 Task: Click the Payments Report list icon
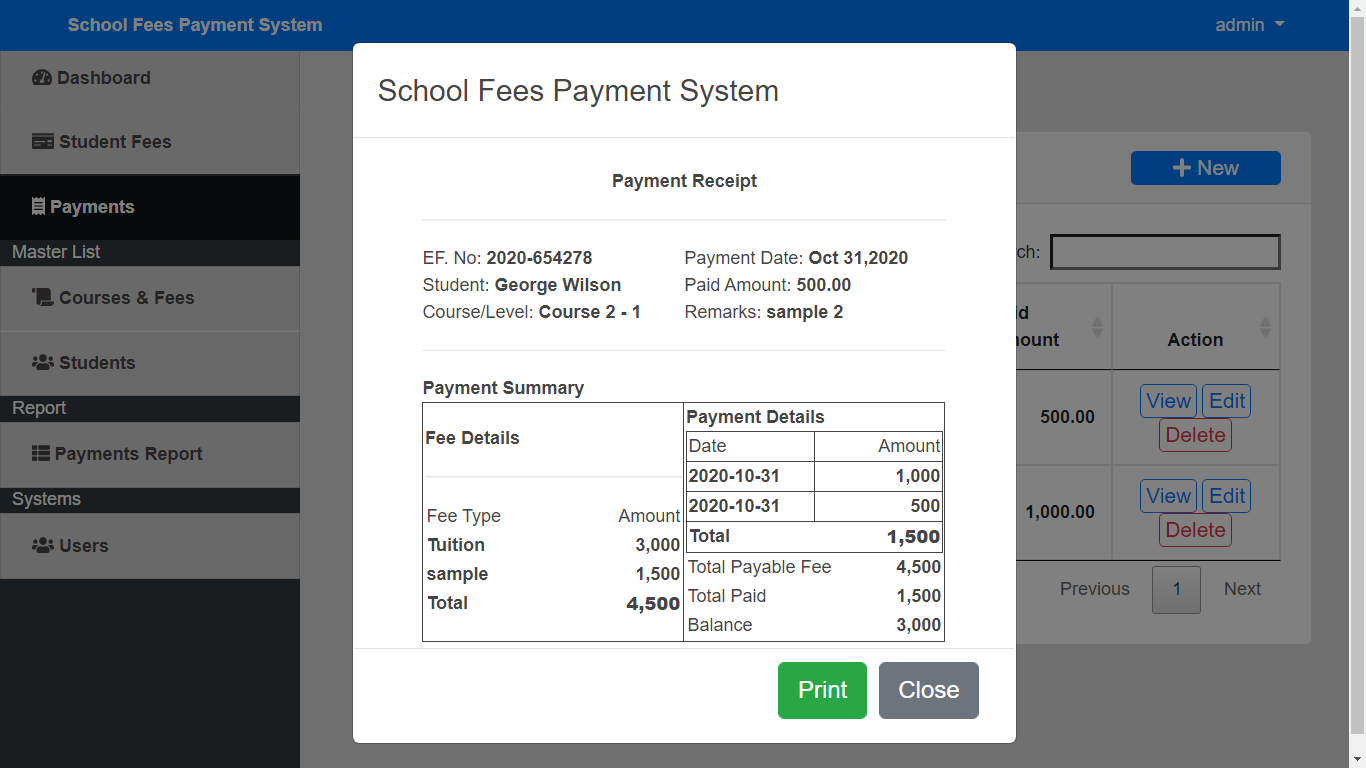(41, 454)
